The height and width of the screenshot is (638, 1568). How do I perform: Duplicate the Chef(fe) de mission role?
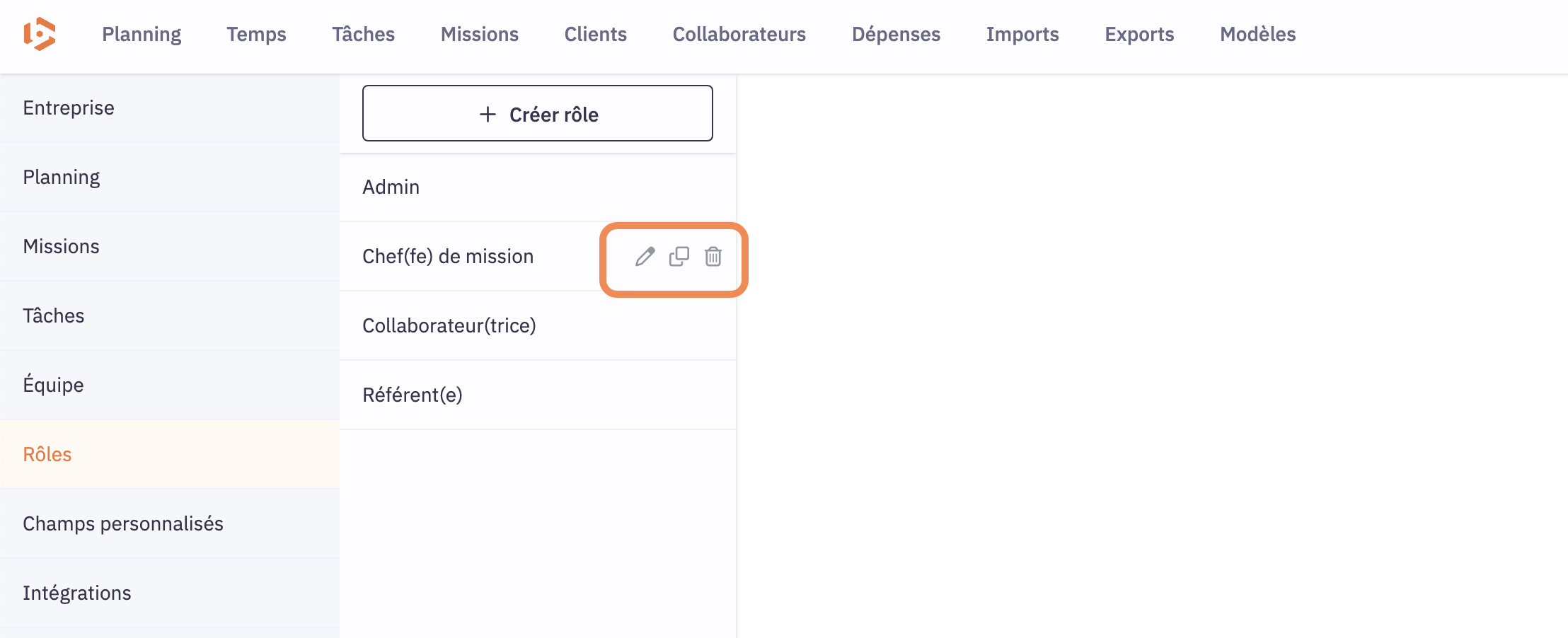point(679,256)
